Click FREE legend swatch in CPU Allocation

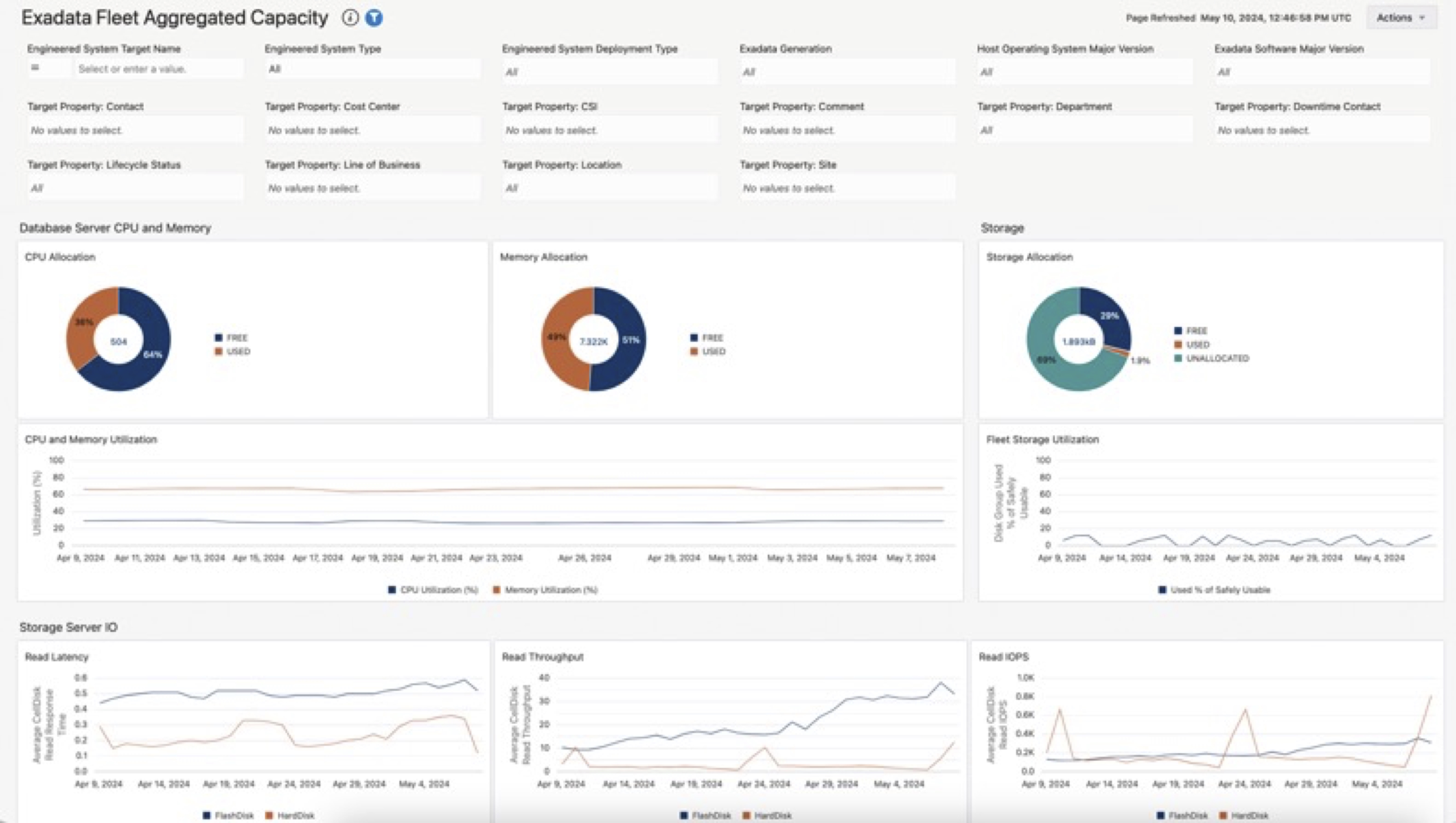pyautogui.click(x=219, y=338)
